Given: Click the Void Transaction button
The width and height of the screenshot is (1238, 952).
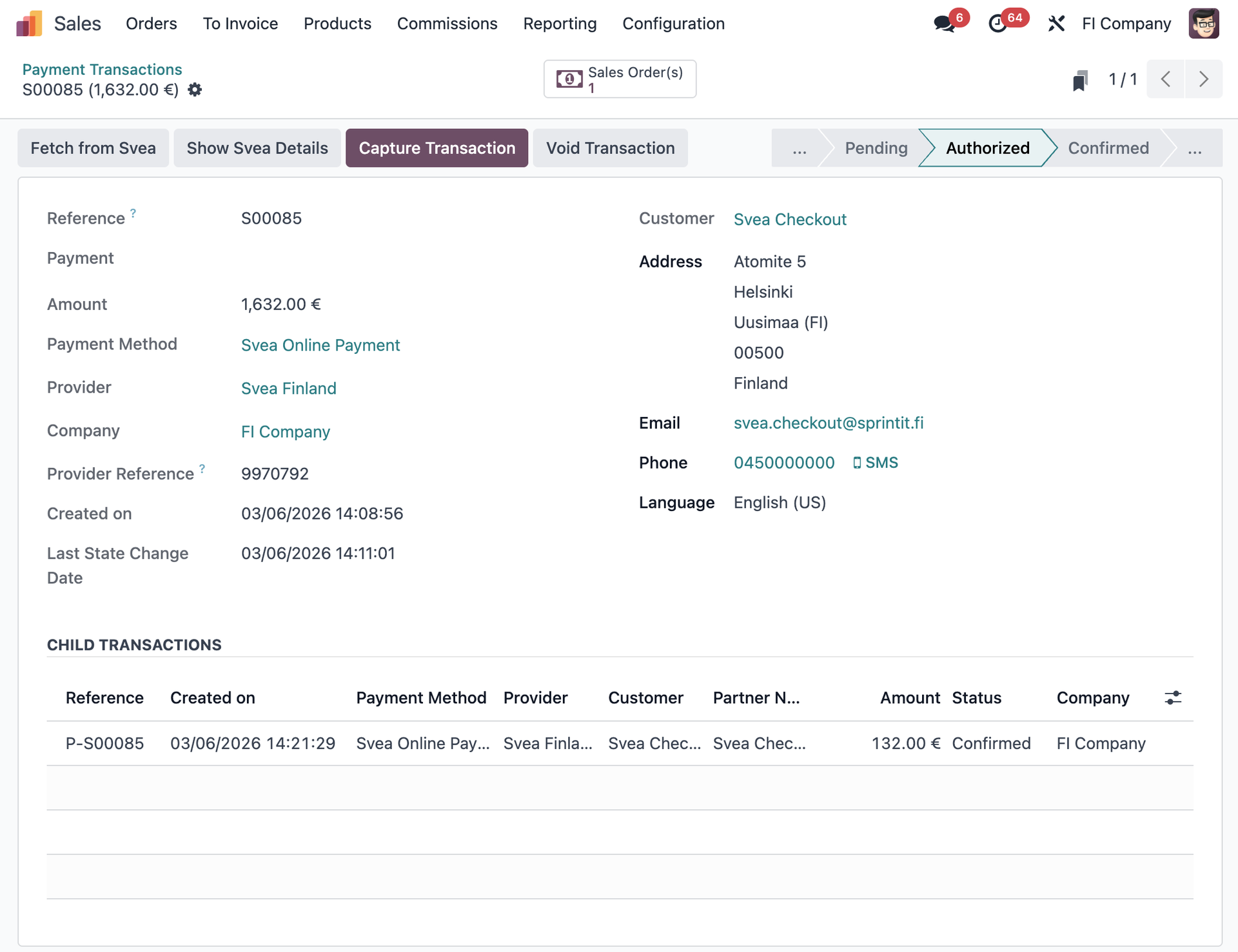Looking at the screenshot, I should coord(611,148).
